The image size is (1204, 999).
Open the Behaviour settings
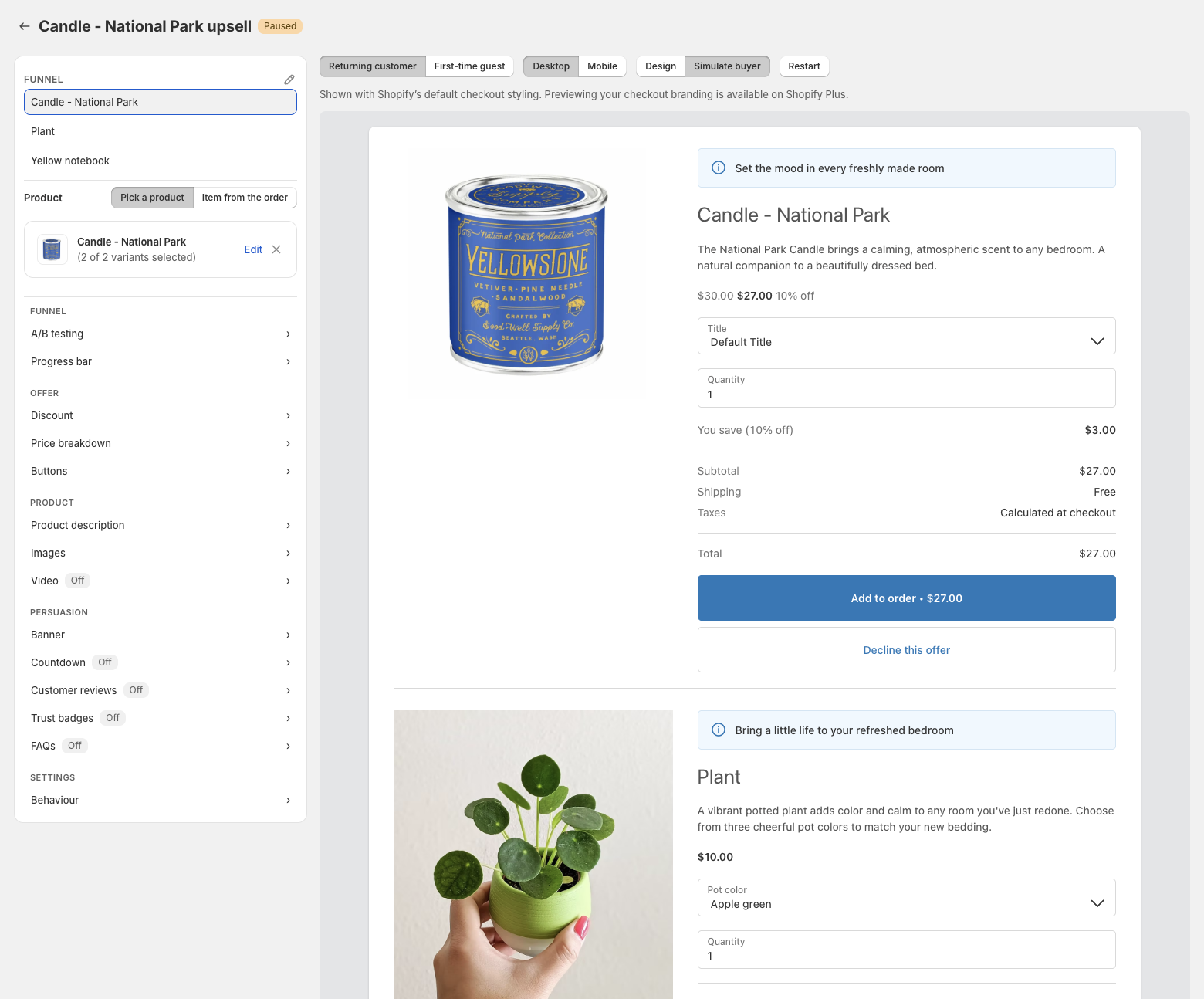[161, 800]
